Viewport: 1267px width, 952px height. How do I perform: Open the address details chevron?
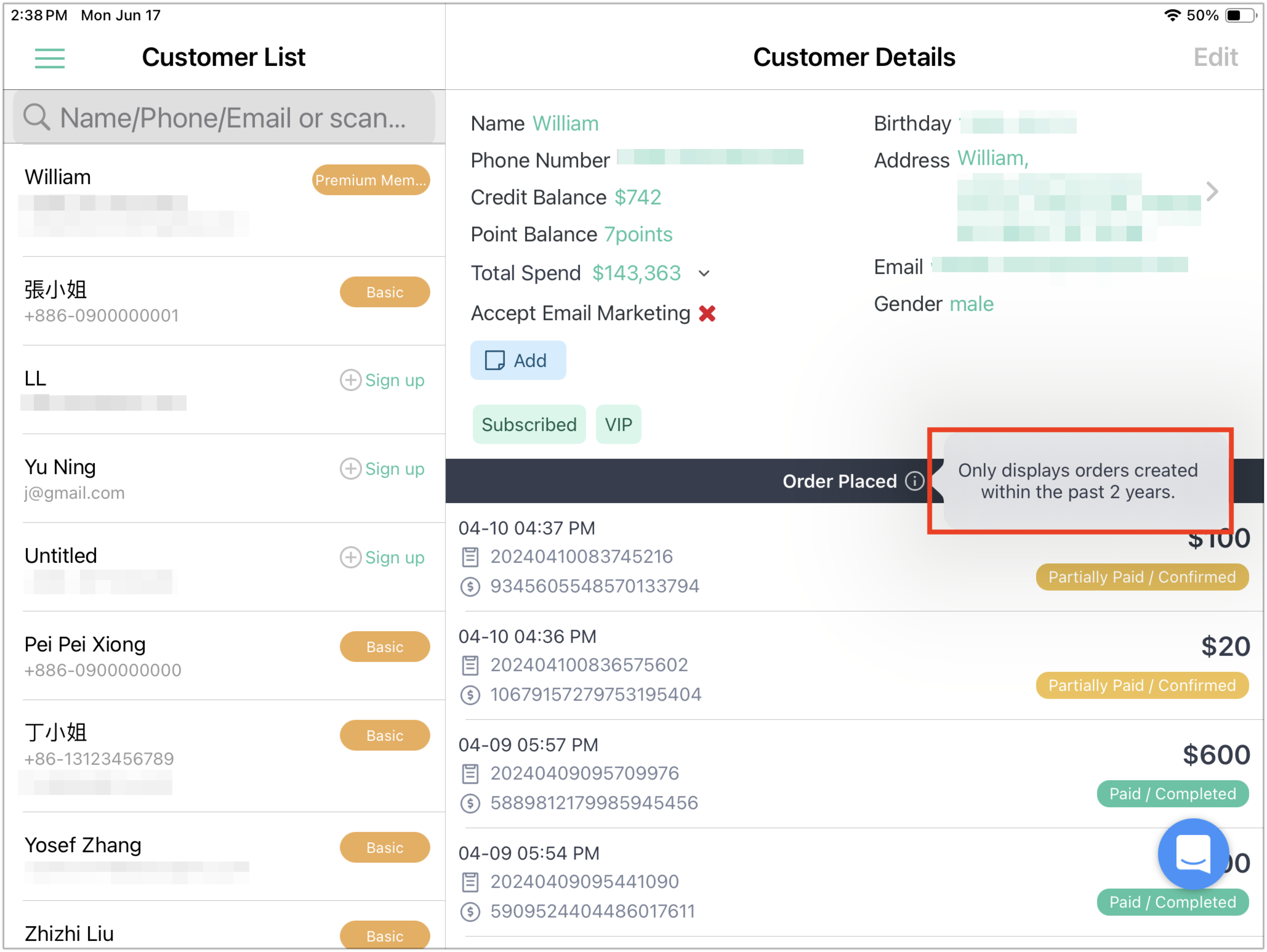coord(1212,192)
